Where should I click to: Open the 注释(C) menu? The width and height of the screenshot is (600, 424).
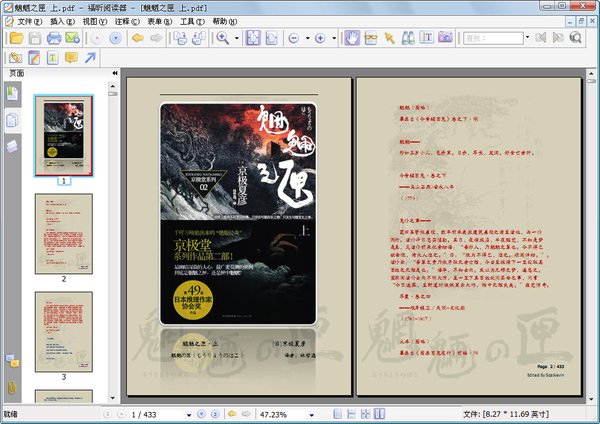click(x=126, y=20)
